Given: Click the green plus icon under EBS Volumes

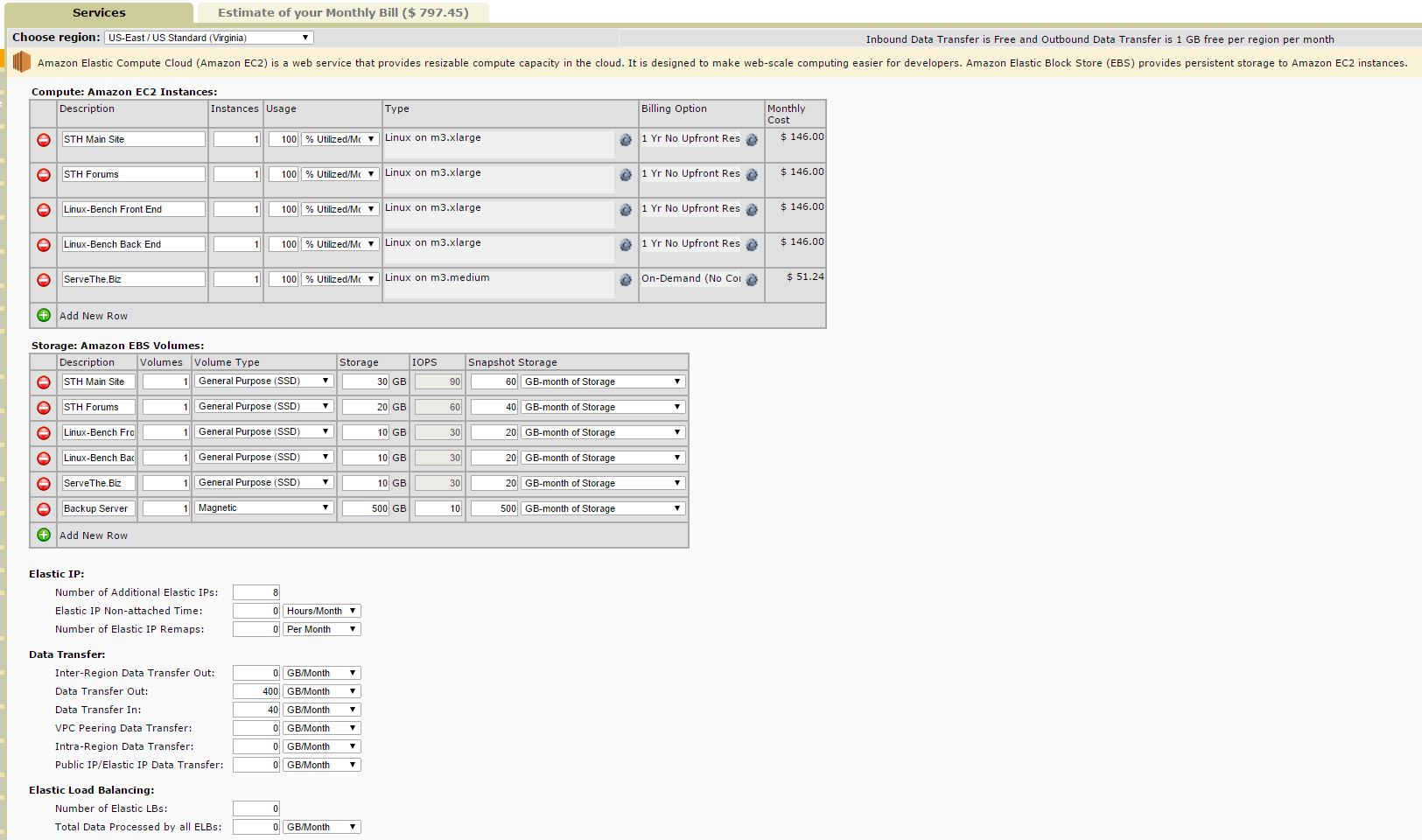Looking at the screenshot, I should tap(44, 535).
